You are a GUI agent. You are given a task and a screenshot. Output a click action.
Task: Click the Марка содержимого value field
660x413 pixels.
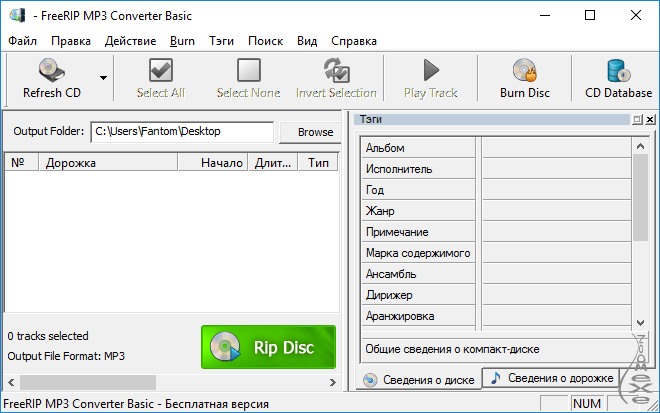click(x=556, y=253)
